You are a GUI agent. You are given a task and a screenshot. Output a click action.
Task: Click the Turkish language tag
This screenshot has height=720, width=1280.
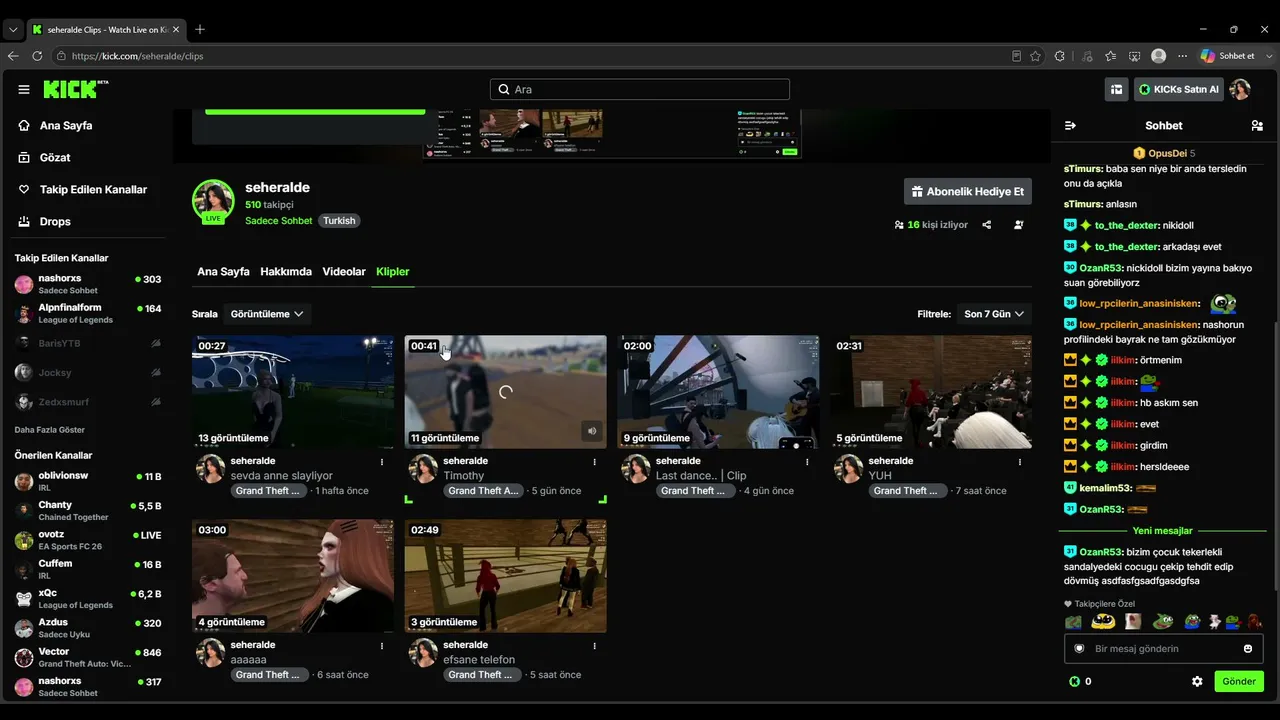coord(339,221)
